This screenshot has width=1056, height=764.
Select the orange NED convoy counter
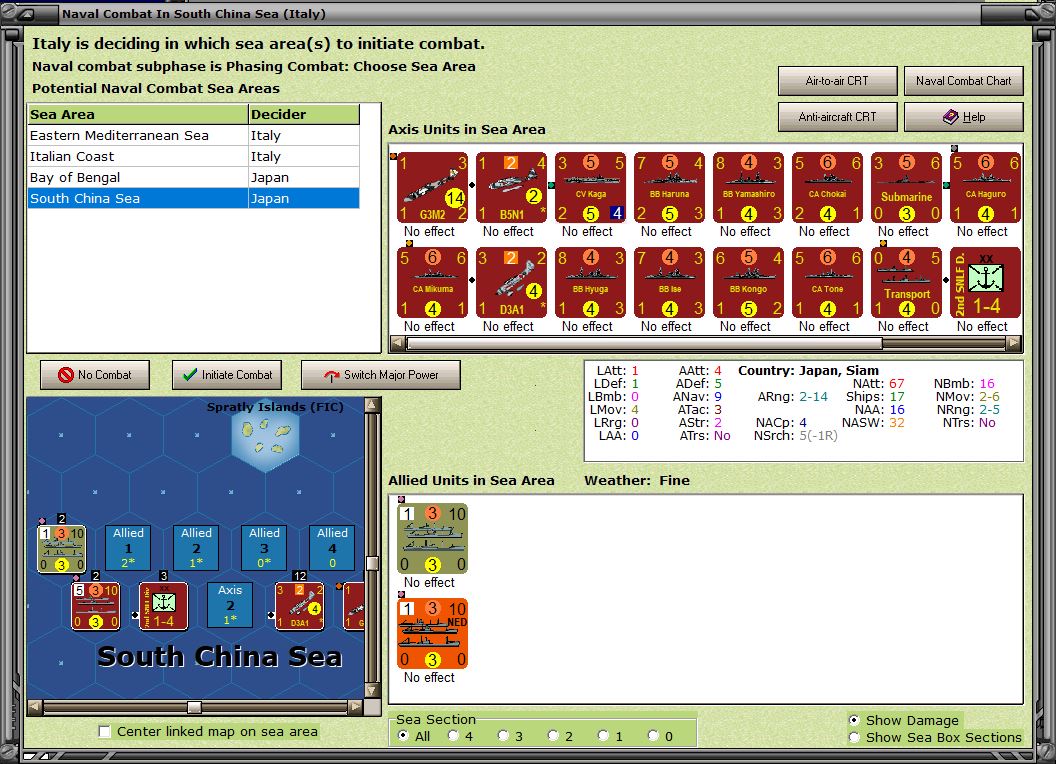coord(432,633)
